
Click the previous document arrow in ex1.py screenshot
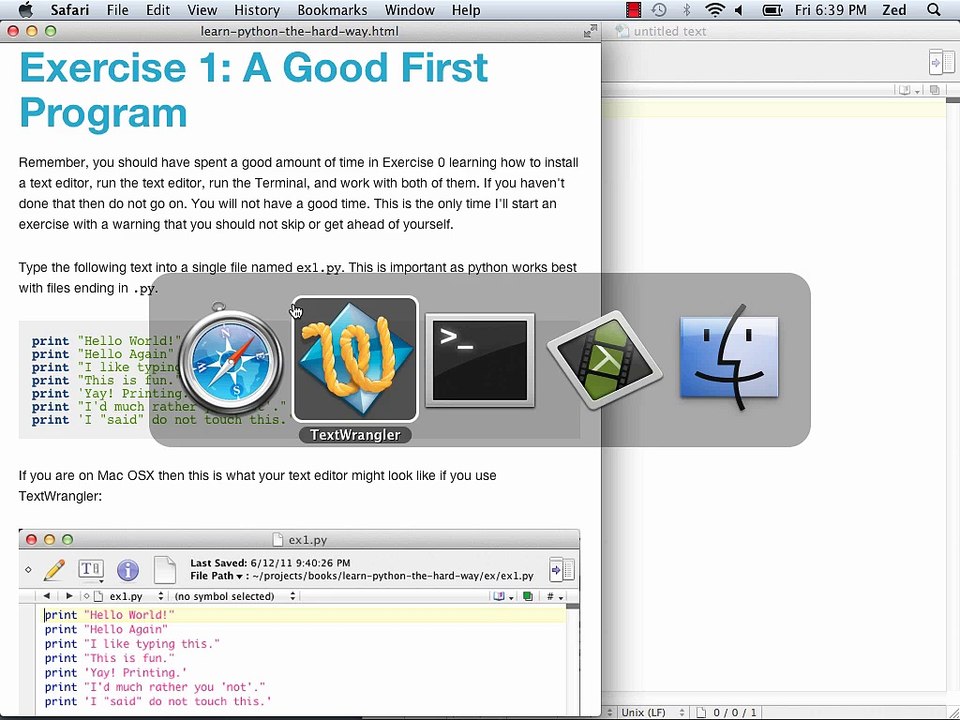pyautogui.click(x=47, y=596)
